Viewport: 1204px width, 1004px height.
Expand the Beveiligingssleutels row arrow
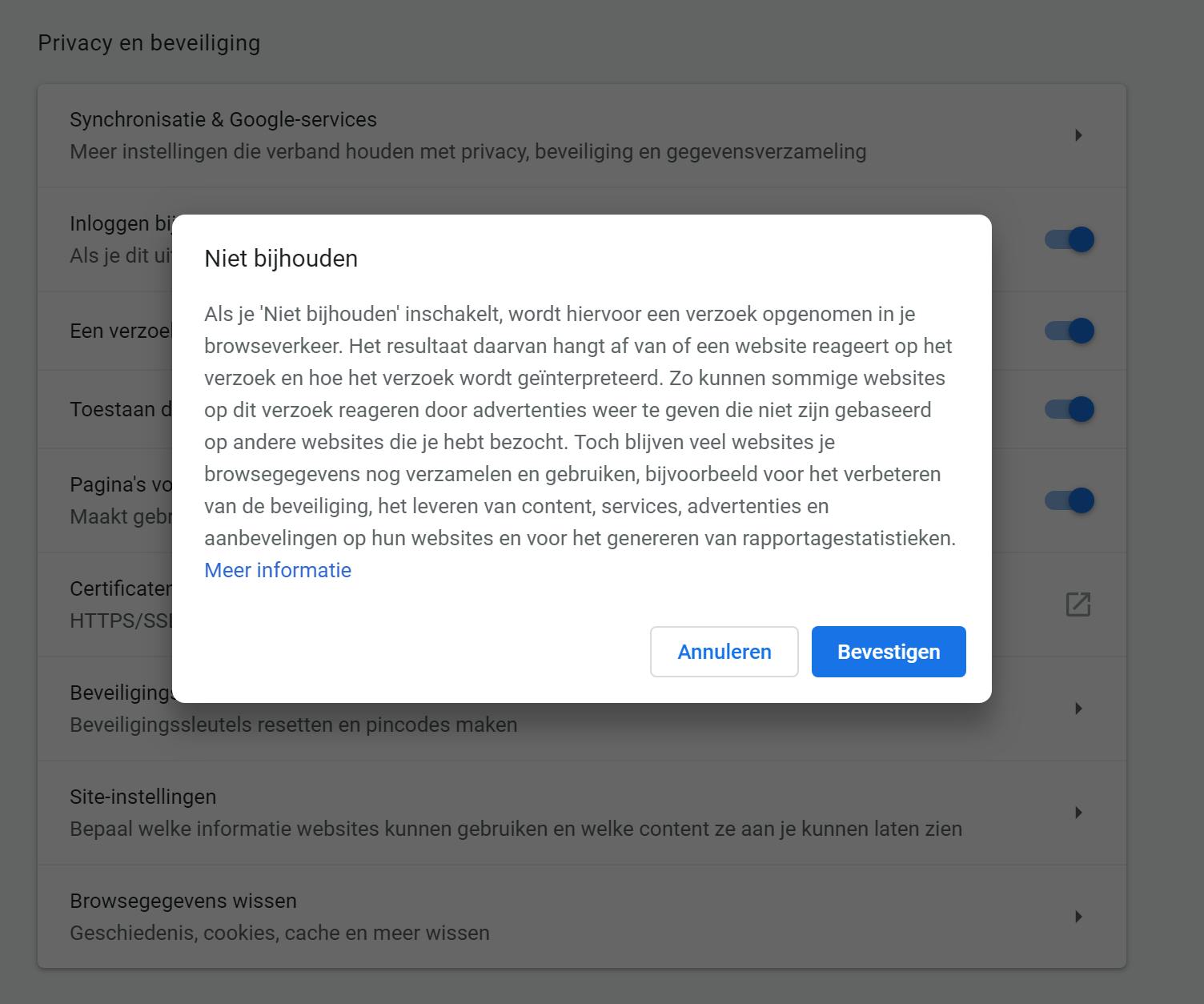pos(1078,709)
